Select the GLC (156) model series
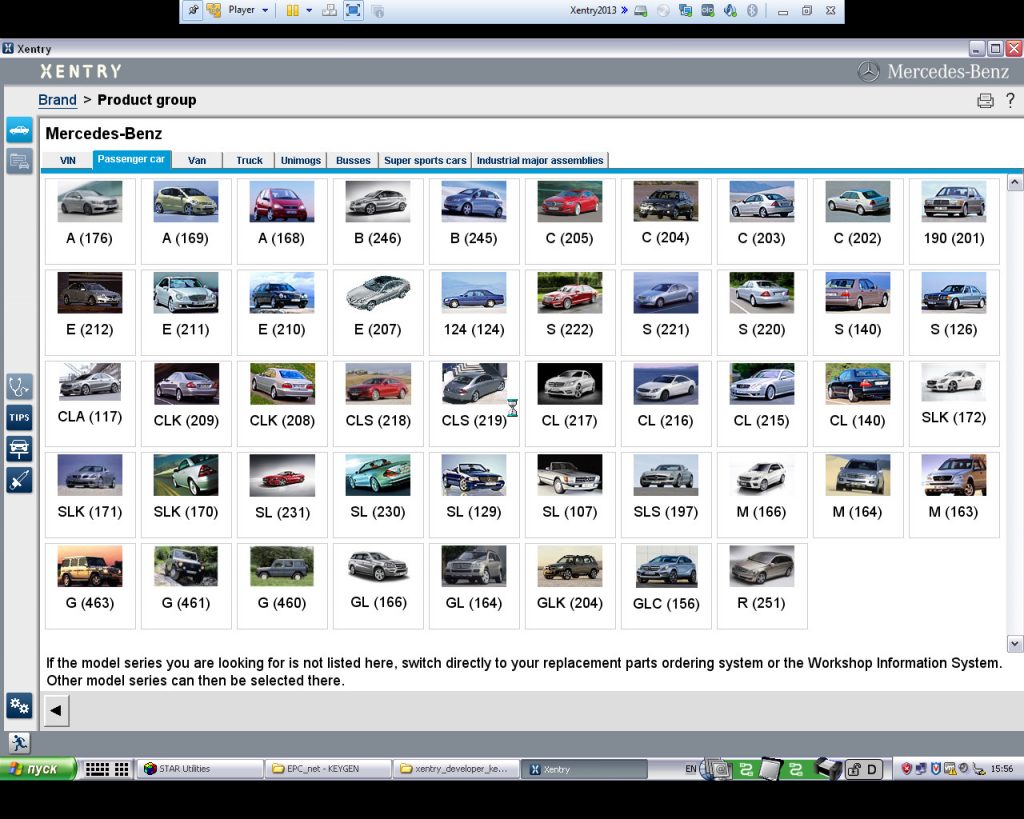The image size is (1024, 819). click(666, 586)
